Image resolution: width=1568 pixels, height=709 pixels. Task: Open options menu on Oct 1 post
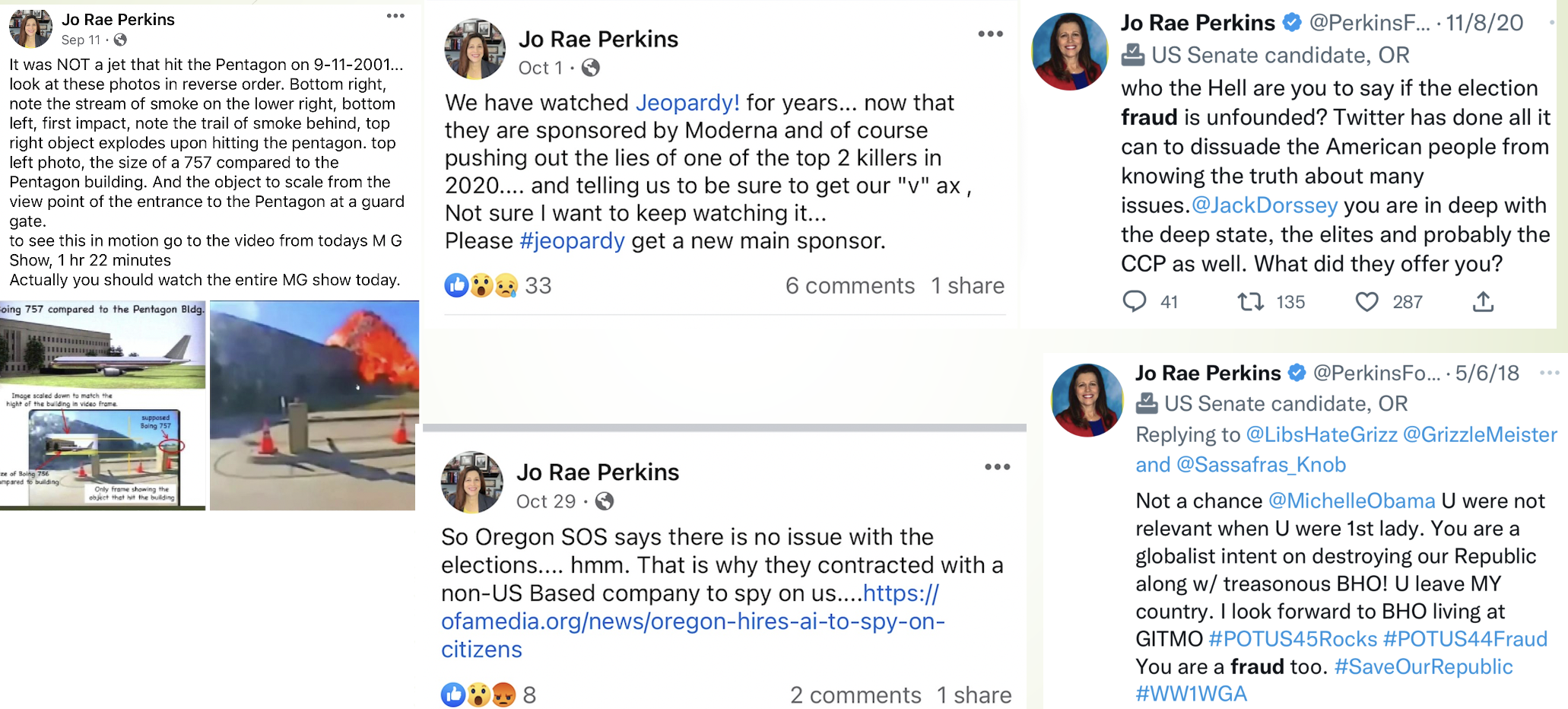990,33
